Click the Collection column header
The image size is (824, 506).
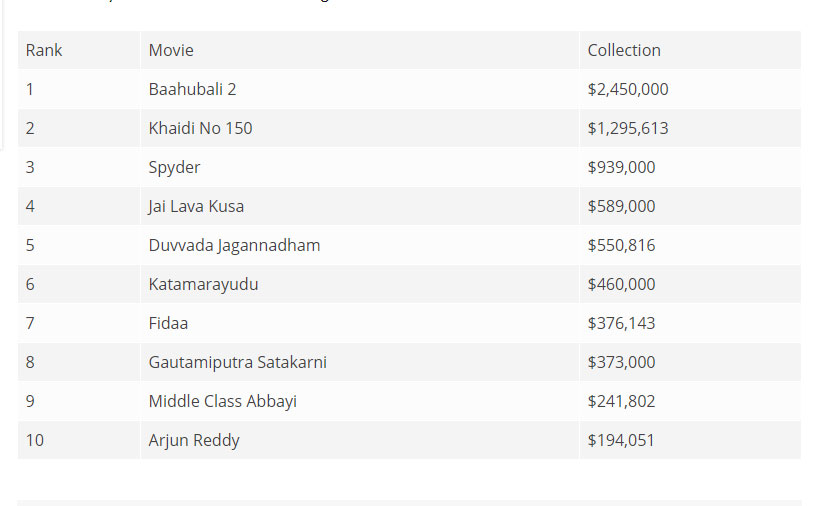[x=690, y=50]
